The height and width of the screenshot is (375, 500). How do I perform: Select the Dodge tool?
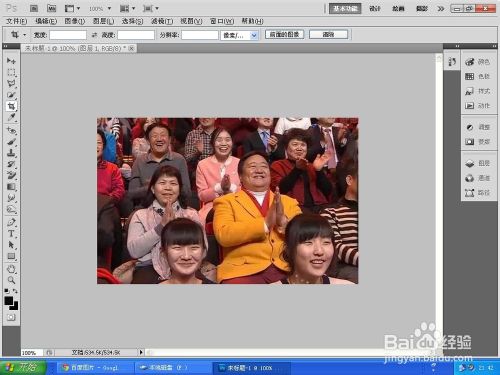[x=11, y=210]
